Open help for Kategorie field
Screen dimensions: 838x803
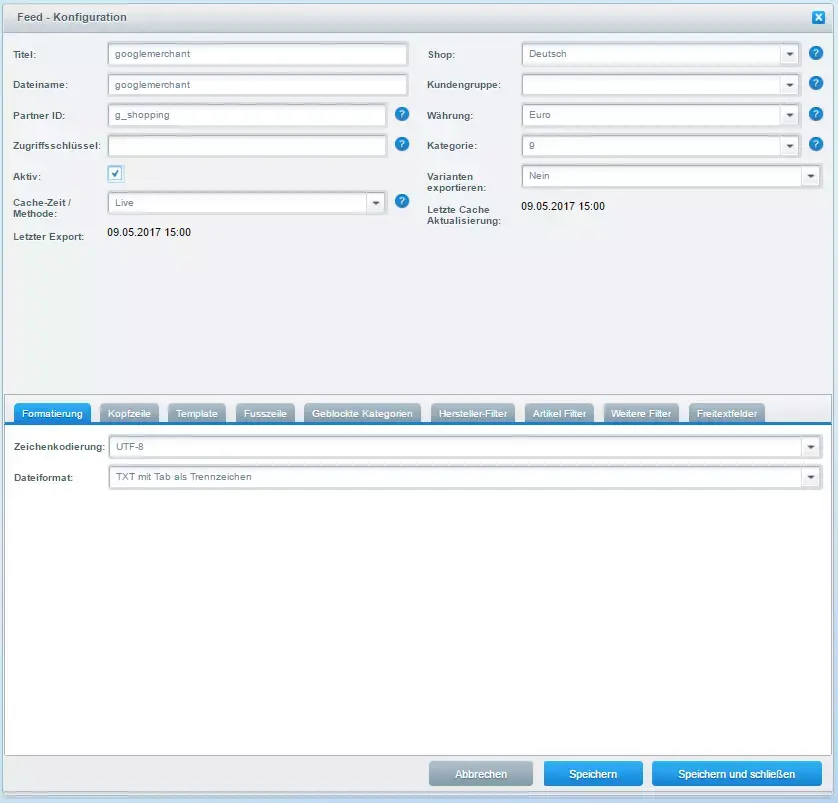[816, 144]
